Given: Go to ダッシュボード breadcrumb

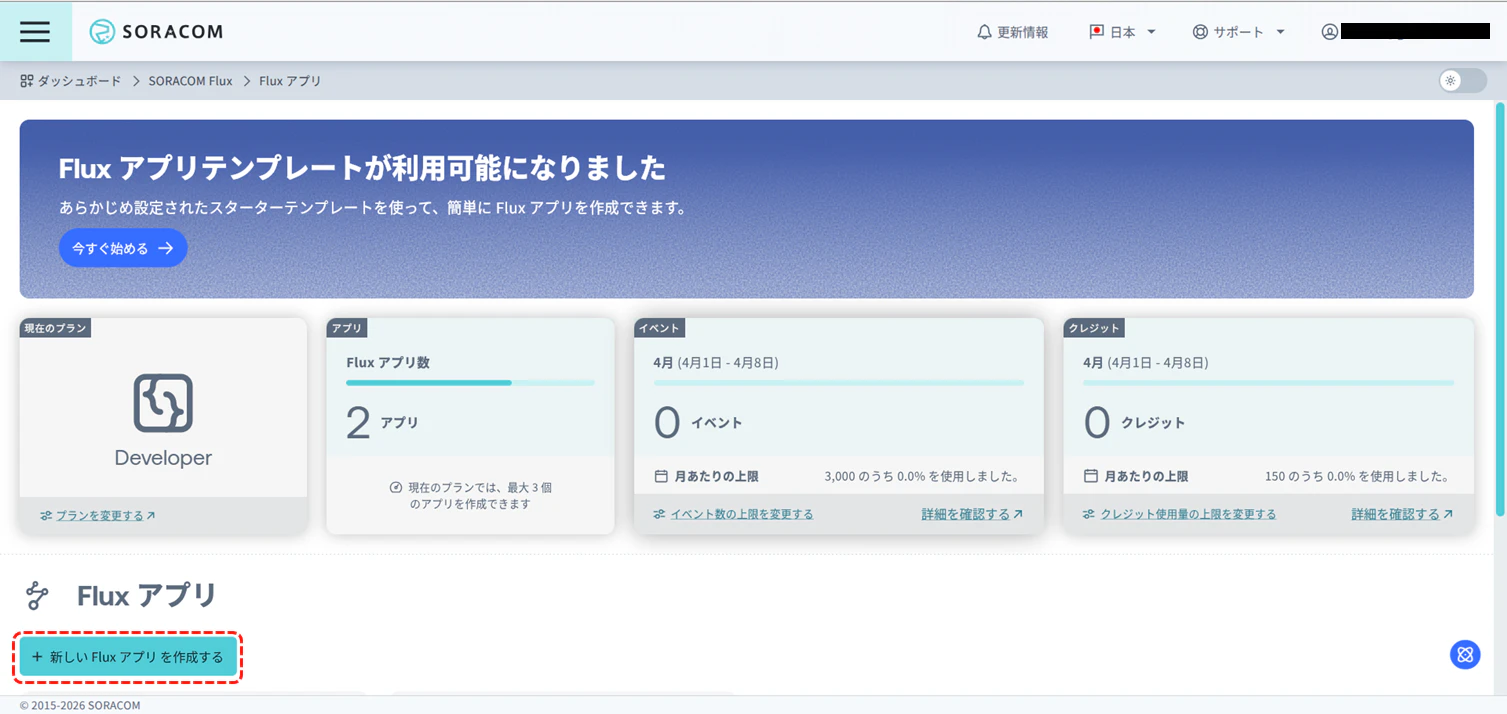Looking at the screenshot, I should [70, 81].
